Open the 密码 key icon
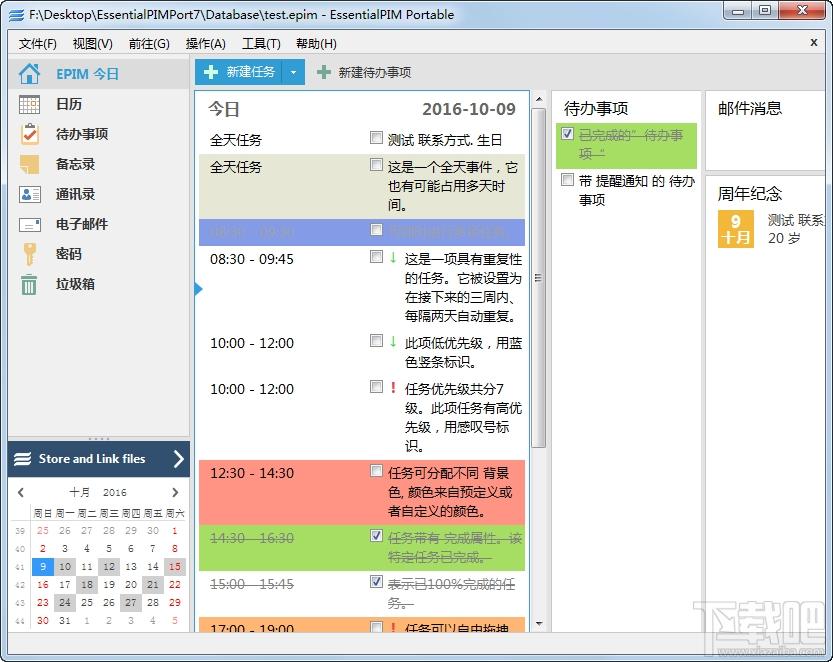 pos(30,254)
